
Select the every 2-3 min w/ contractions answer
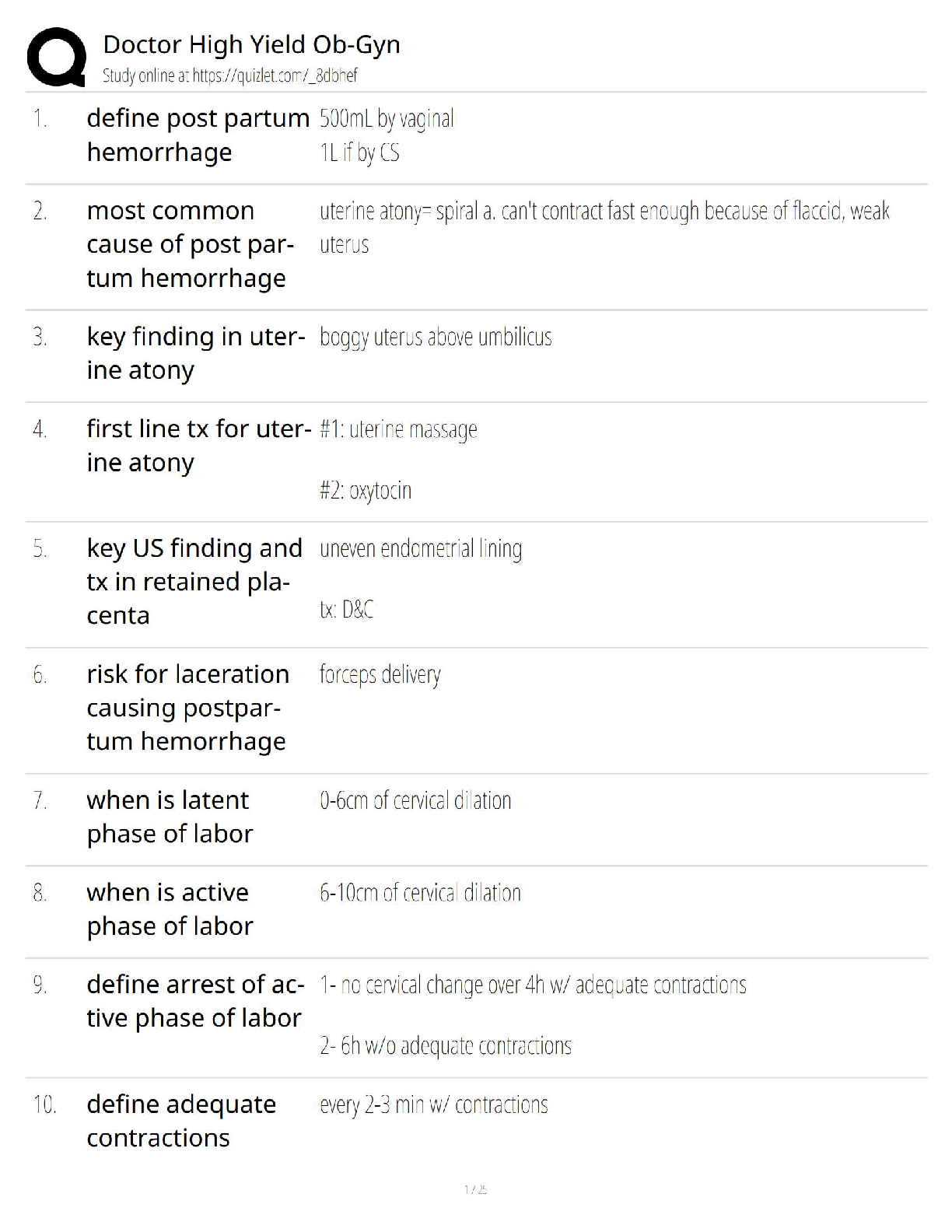pyautogui.click(x=433, y=1105)
